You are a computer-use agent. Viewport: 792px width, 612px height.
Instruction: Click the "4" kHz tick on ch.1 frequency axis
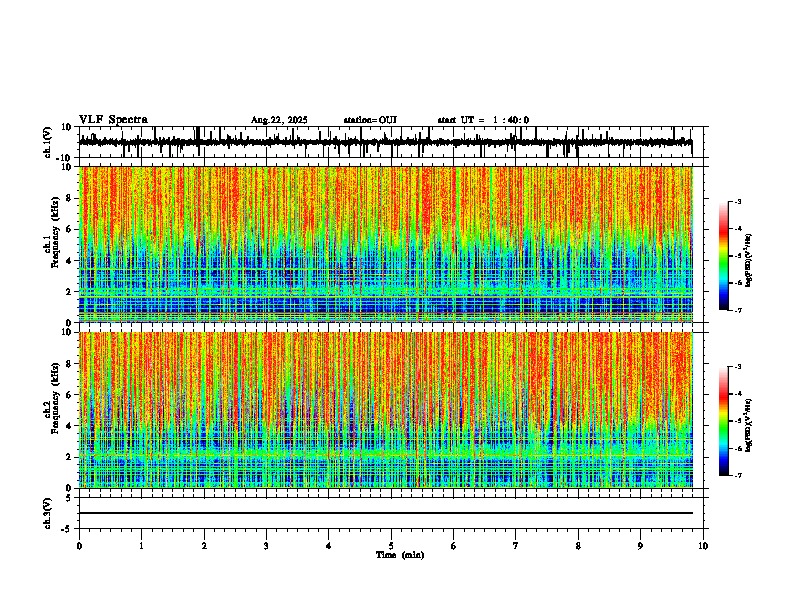point(69,261)
